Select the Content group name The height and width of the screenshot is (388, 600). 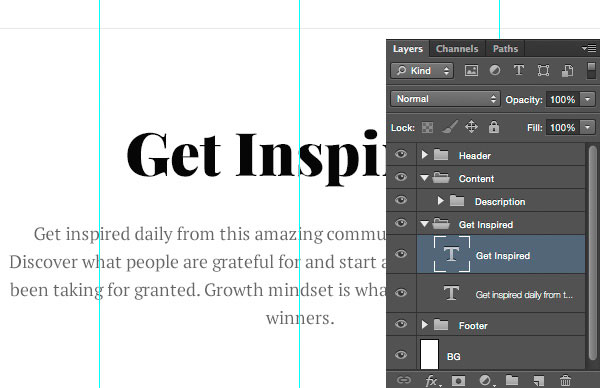476,179
